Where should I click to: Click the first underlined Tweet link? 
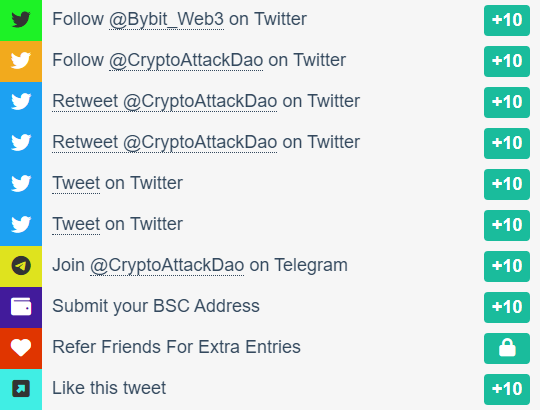(76, 183)
